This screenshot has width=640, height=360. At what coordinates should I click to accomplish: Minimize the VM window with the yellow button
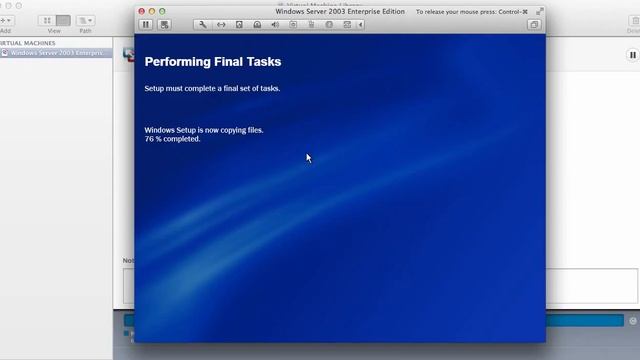(152, 11)
